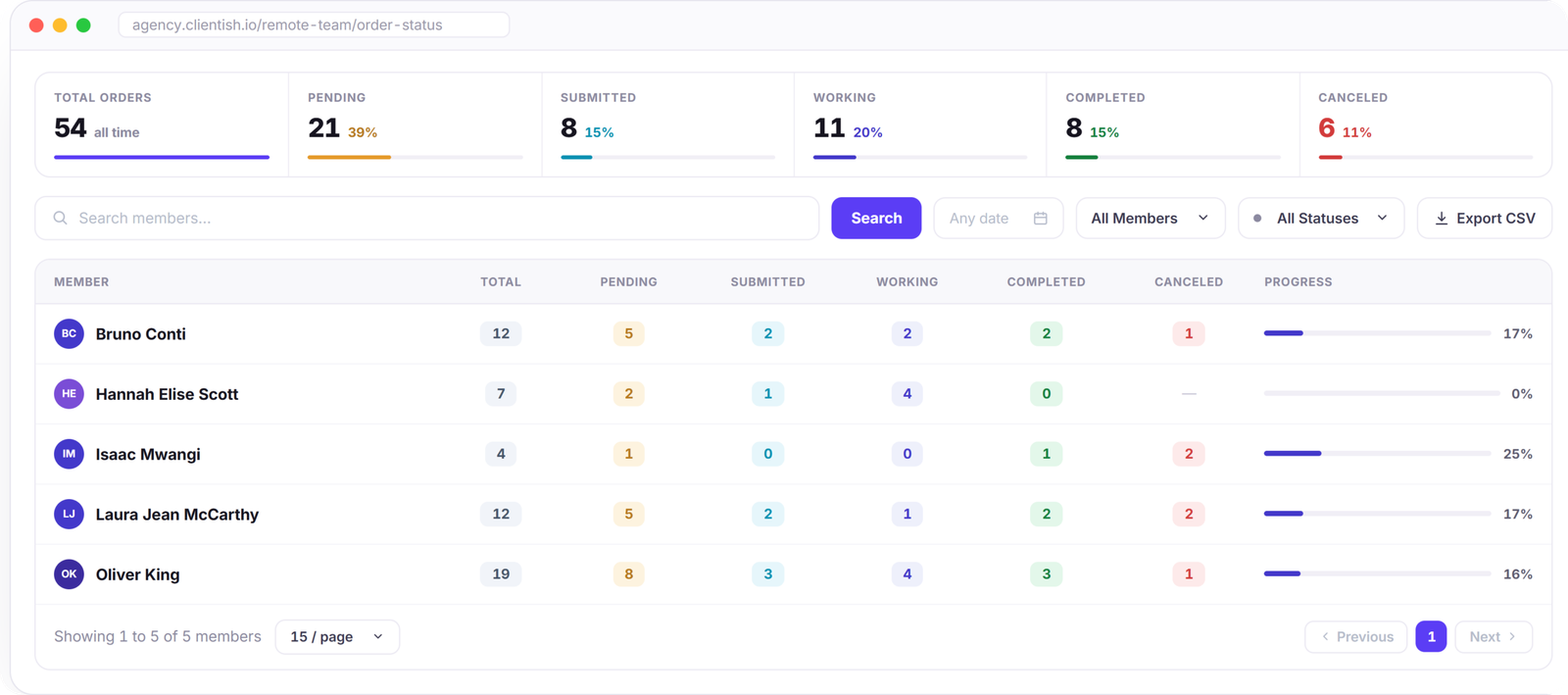Click the HE avatar for Hannah Elise Scott
This screenshot has height=695, width=1568.
click(x=69, y=394)
